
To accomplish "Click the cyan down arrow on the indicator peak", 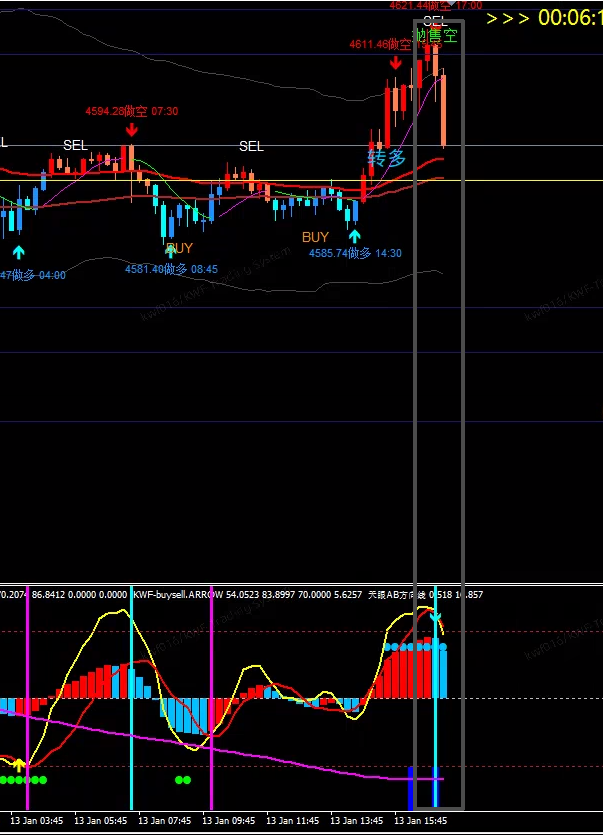I will [x=435, y=618].
